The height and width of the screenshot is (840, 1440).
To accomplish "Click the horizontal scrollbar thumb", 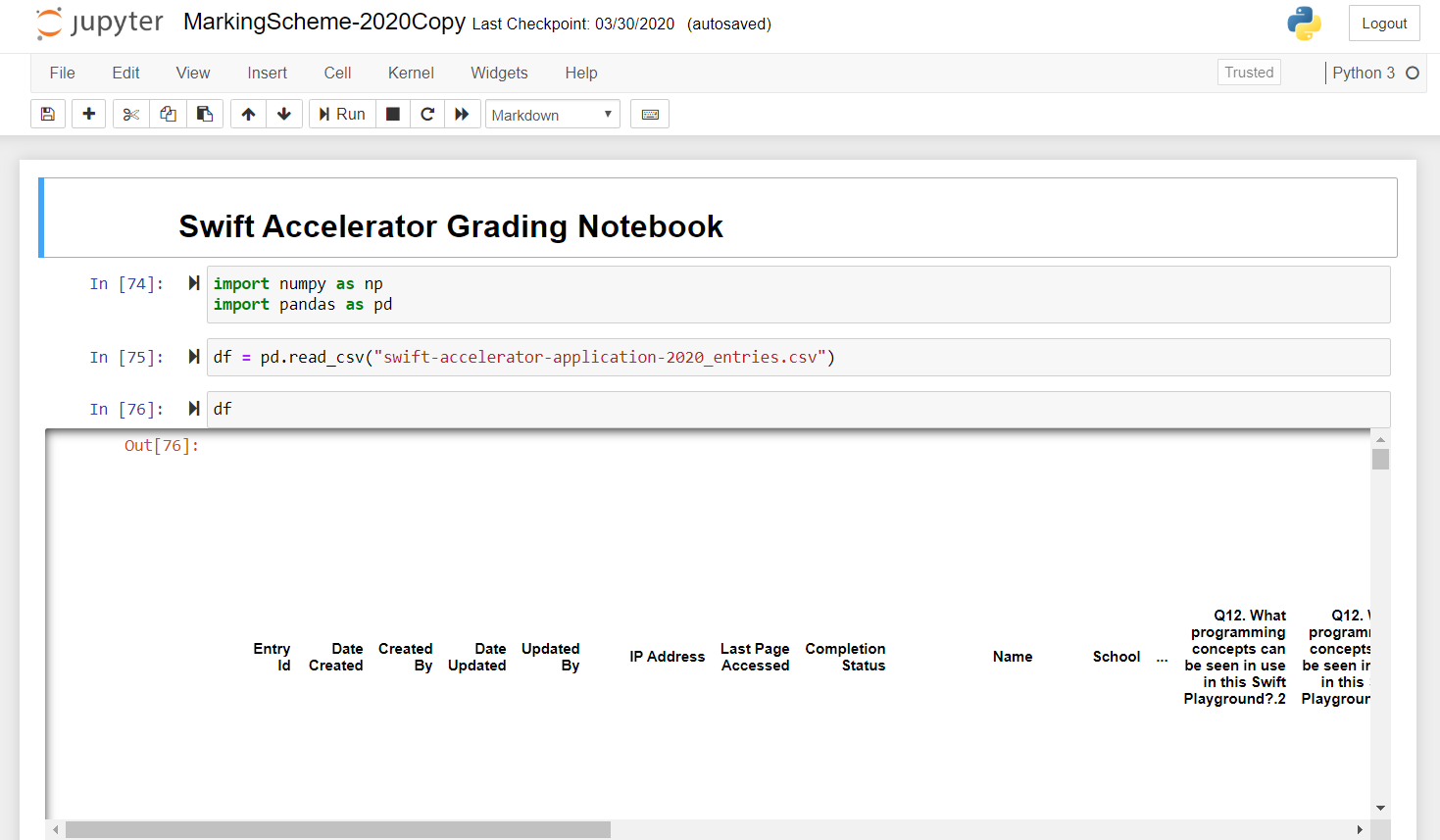I will pyautogui.click(x=338, y=830).
